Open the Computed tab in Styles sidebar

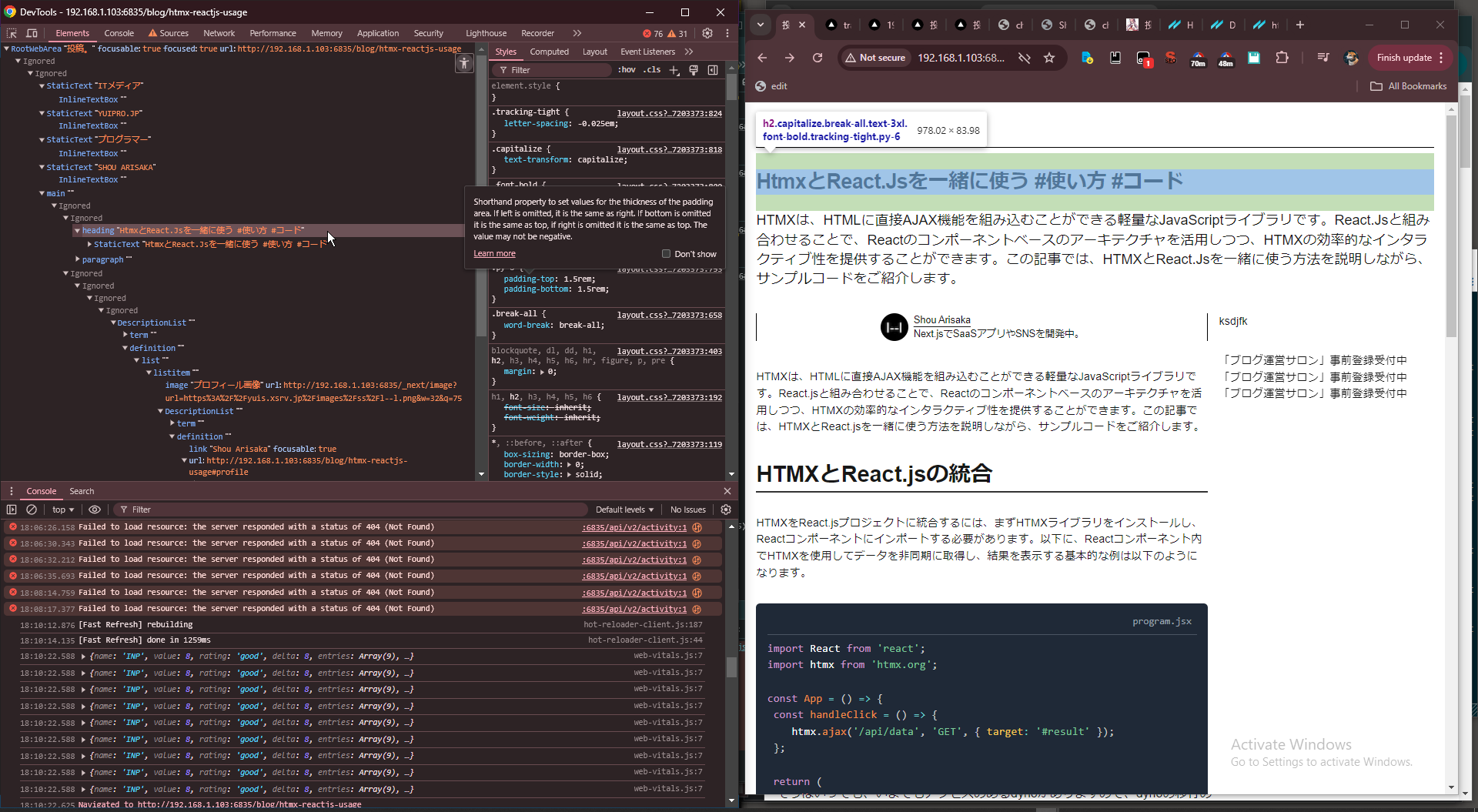pyautogui.click(x=549, y=52)
